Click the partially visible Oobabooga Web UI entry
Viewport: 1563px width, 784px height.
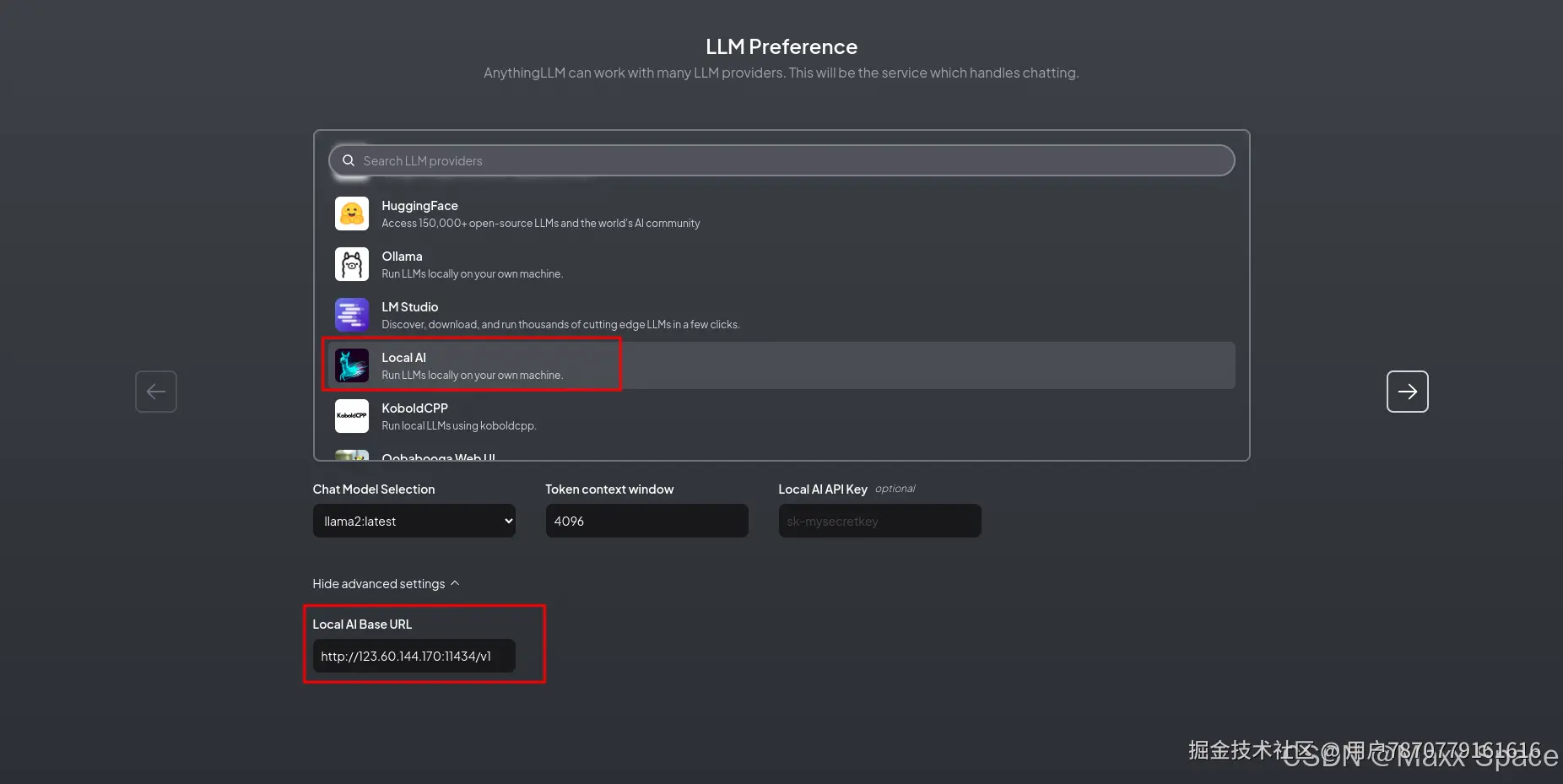(x=438, y=457)
